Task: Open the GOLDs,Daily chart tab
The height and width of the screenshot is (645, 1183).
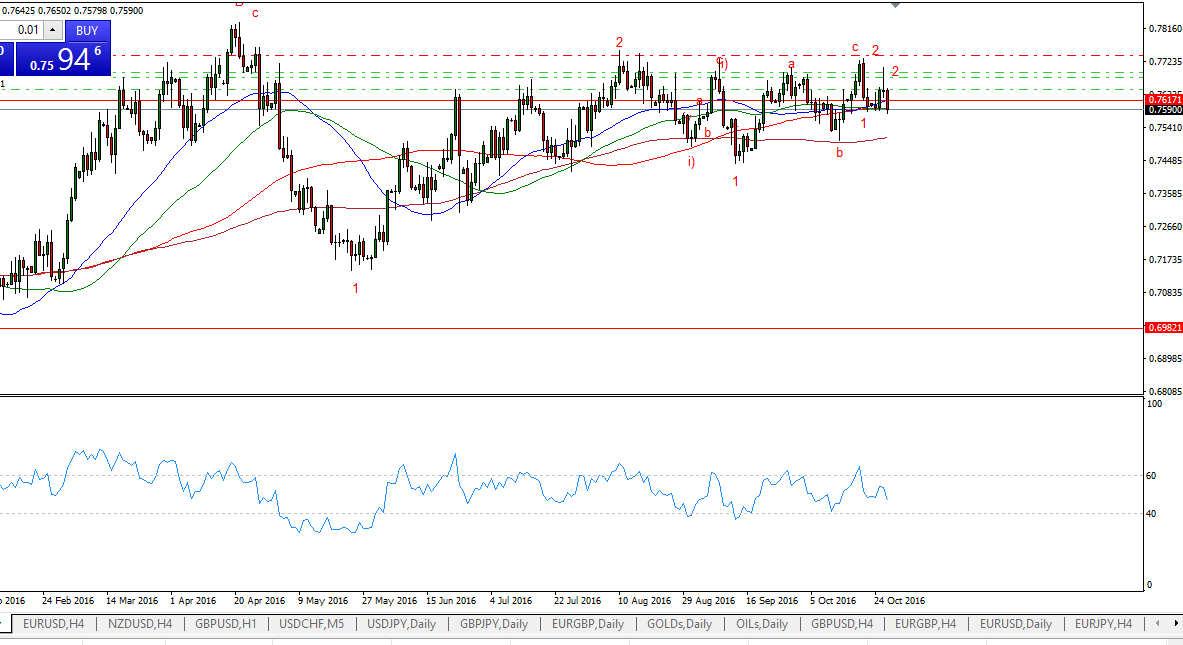Action: point(679,624)
